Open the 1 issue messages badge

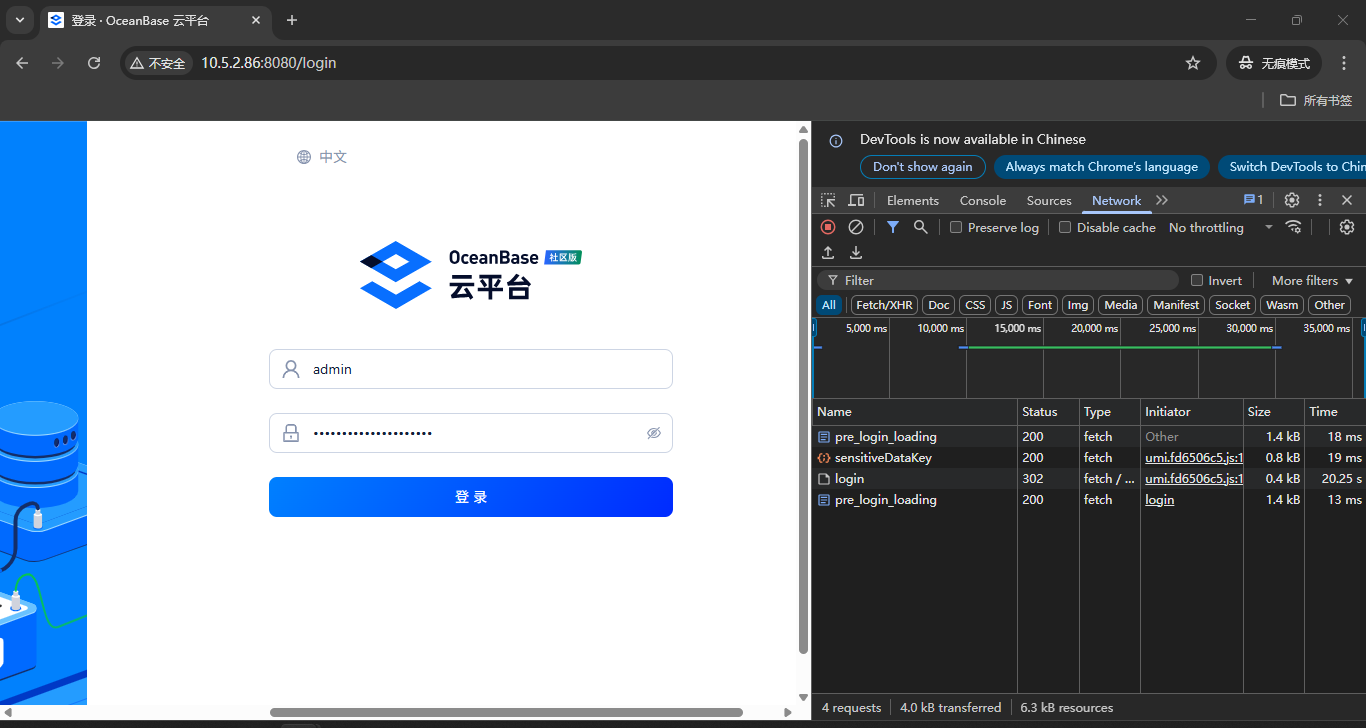click(x=1253, y=200)
